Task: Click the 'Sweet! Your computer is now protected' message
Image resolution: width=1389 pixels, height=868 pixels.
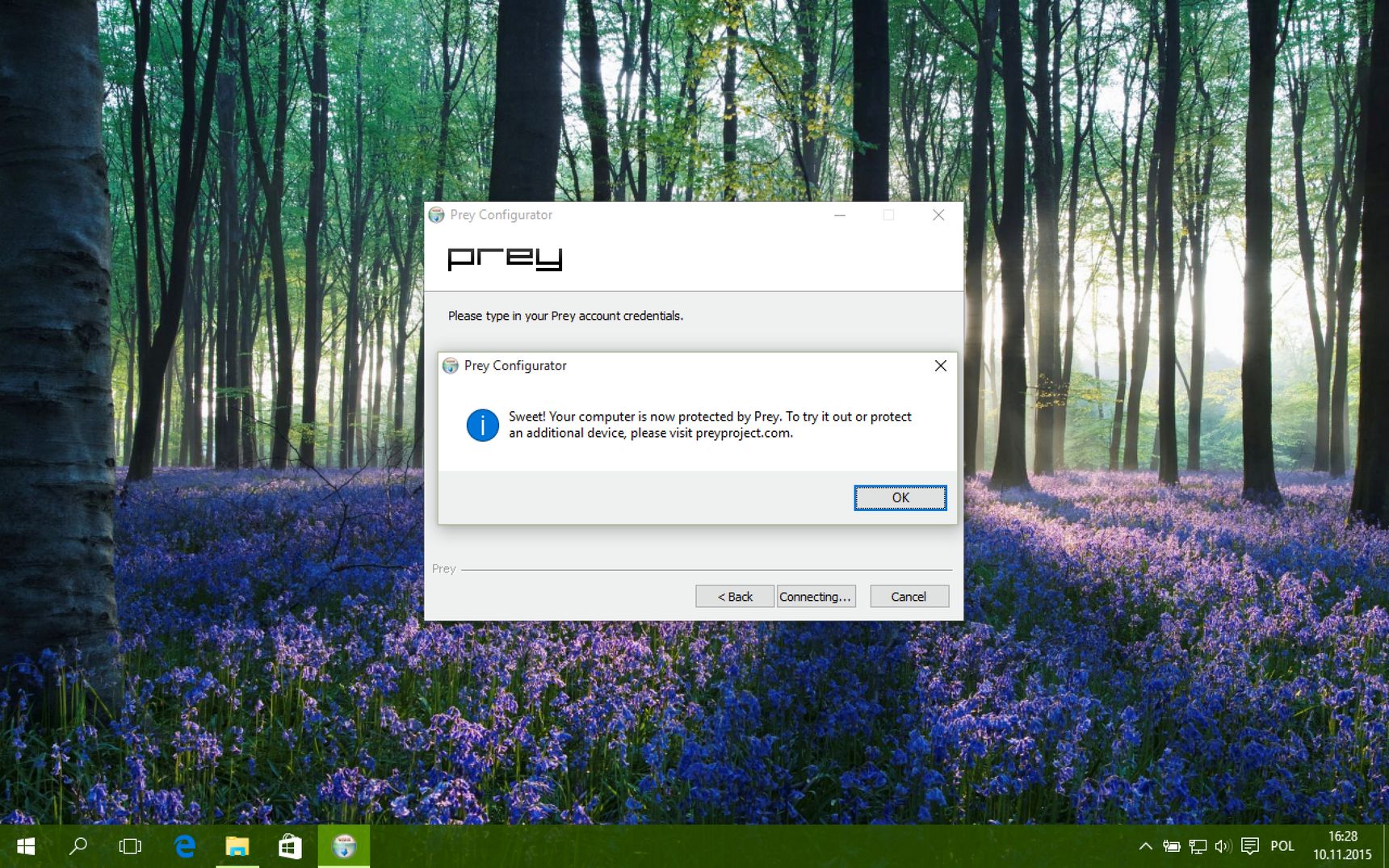Action: click(710, 425)
